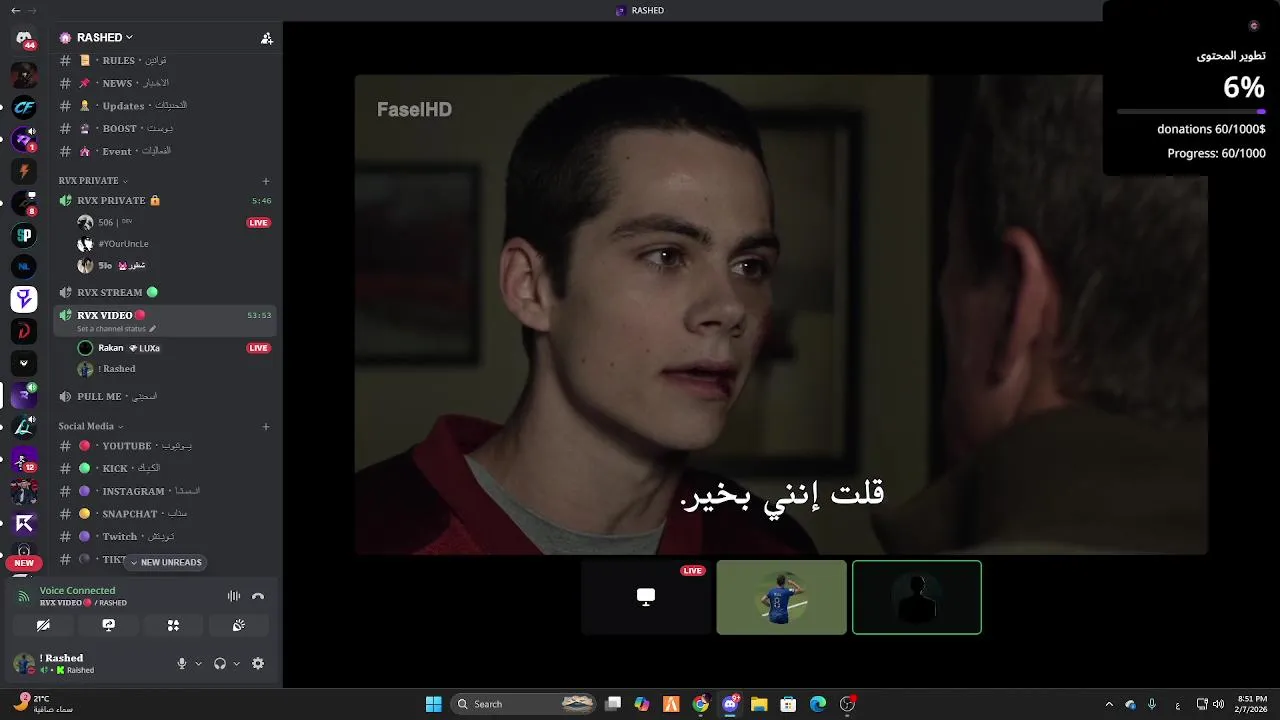Collapse the RVX PRIVATE category
Screen dimensions: 1280x720
coord(93,181)
